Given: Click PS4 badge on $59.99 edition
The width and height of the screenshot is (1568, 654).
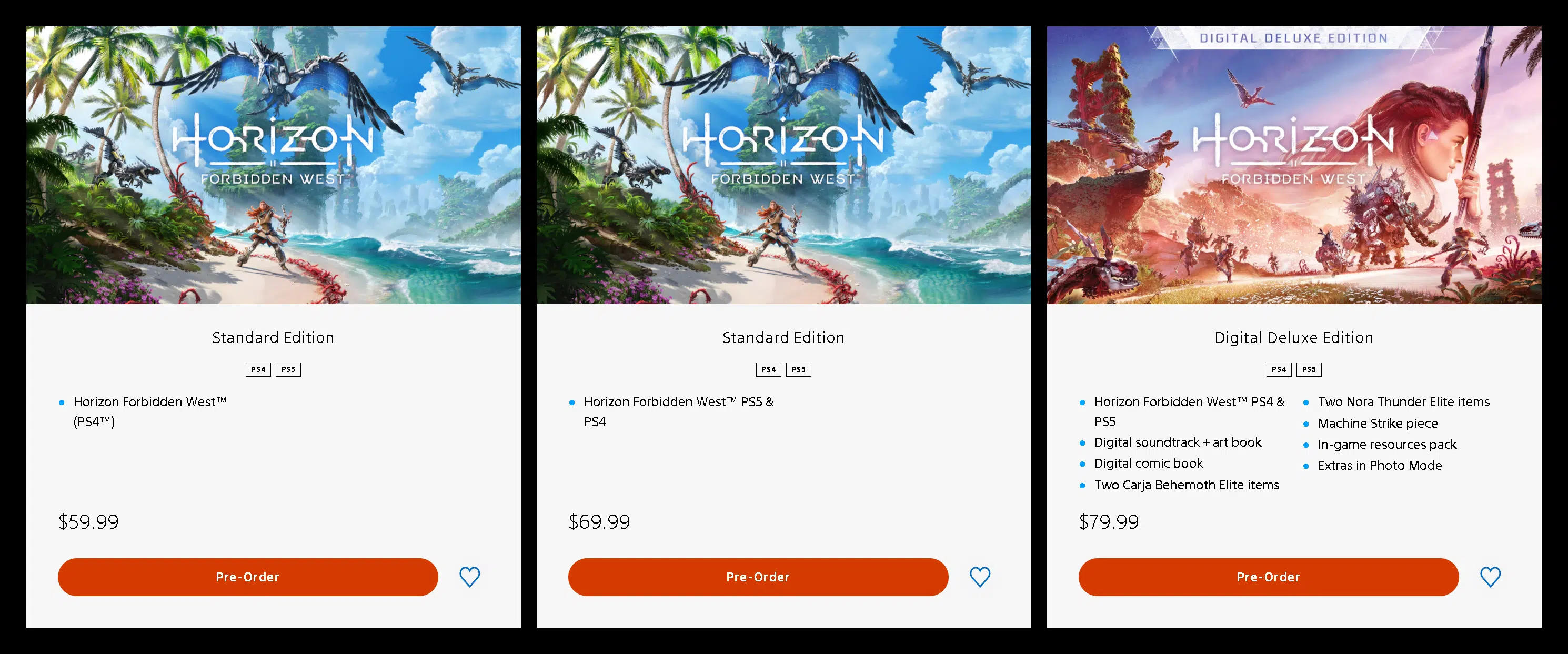Looking at the screenshot, I should point(258,369).
